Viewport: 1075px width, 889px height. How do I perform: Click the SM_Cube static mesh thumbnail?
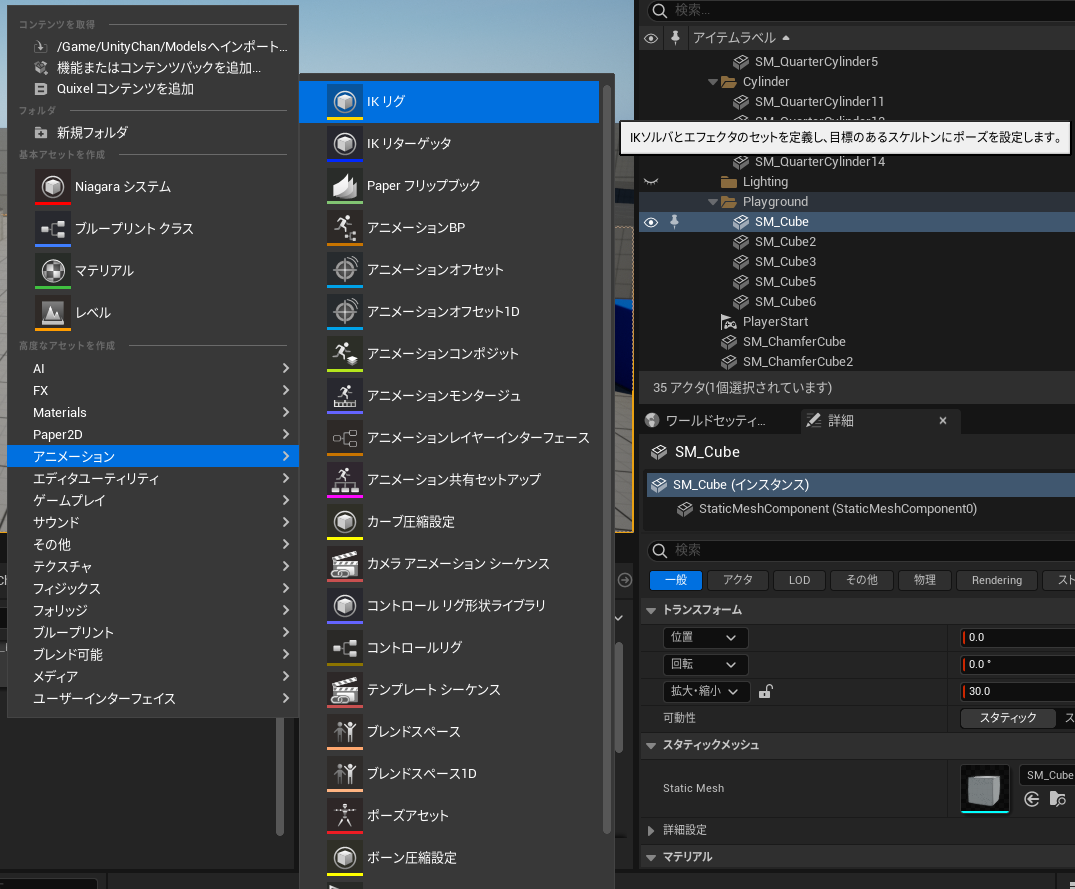pyautogui.click(x=985, y=789)
